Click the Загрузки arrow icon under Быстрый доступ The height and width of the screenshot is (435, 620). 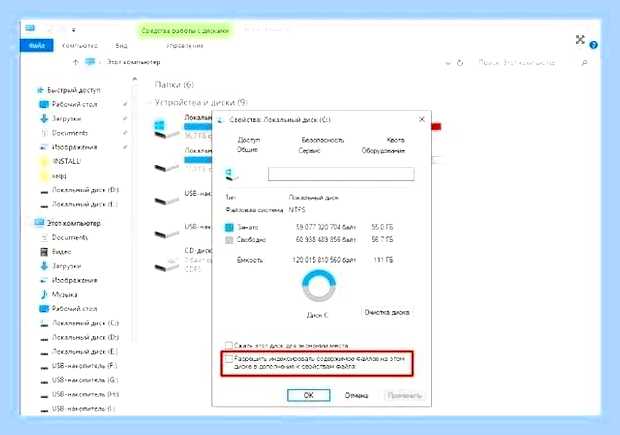[44, 119]
